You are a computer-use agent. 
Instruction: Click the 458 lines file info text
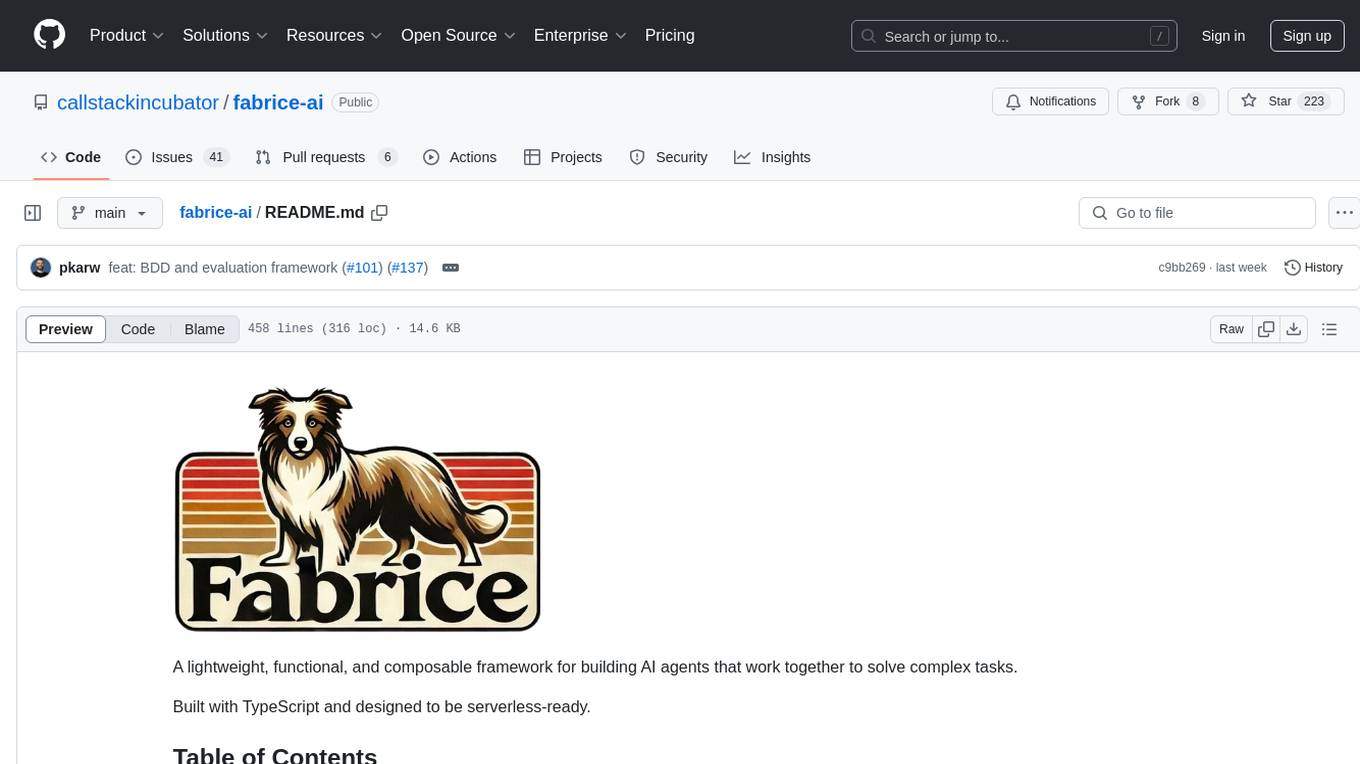(354, 329)
